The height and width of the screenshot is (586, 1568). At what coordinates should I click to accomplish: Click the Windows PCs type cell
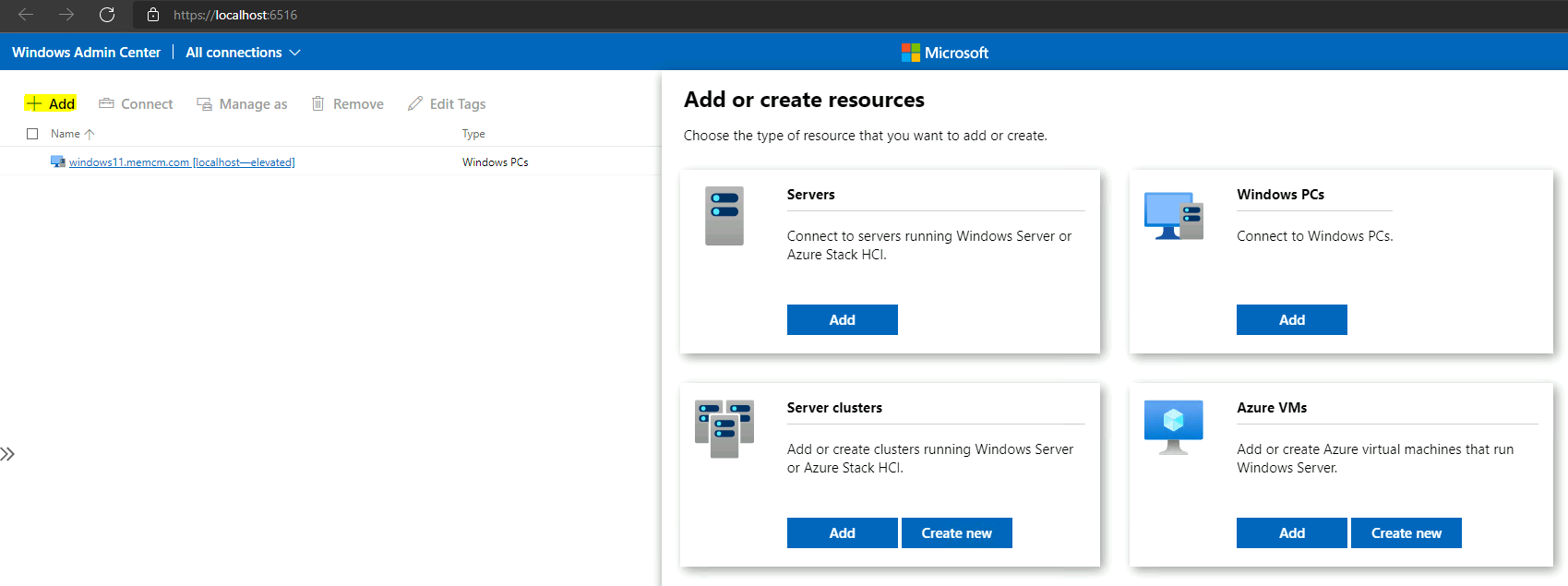click(496, 162)
